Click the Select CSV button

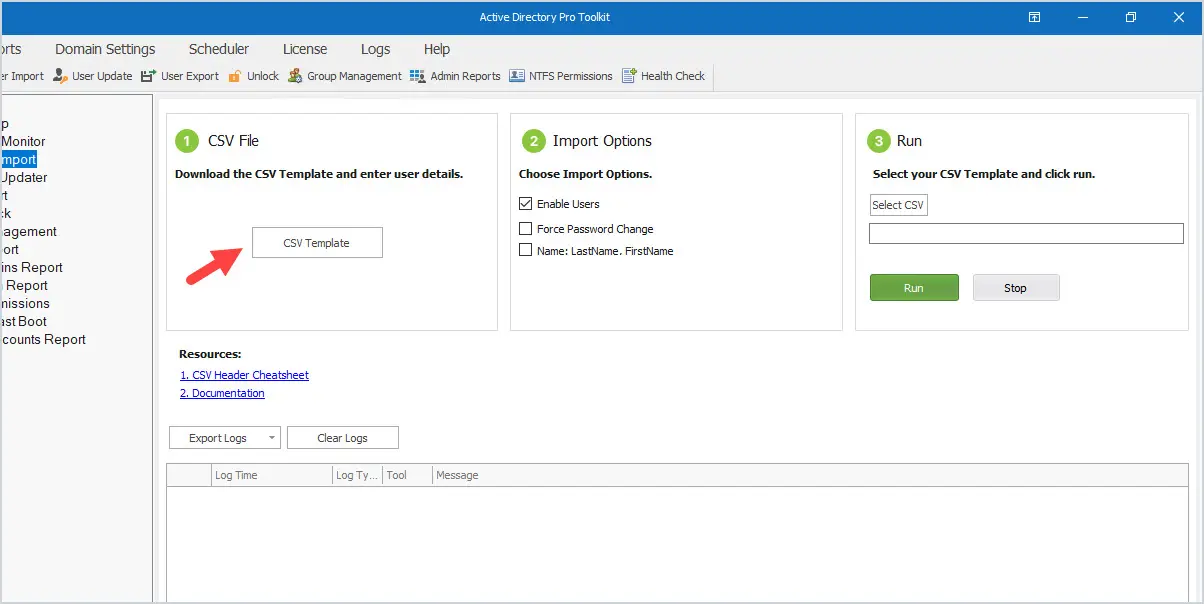click(898, 205)
